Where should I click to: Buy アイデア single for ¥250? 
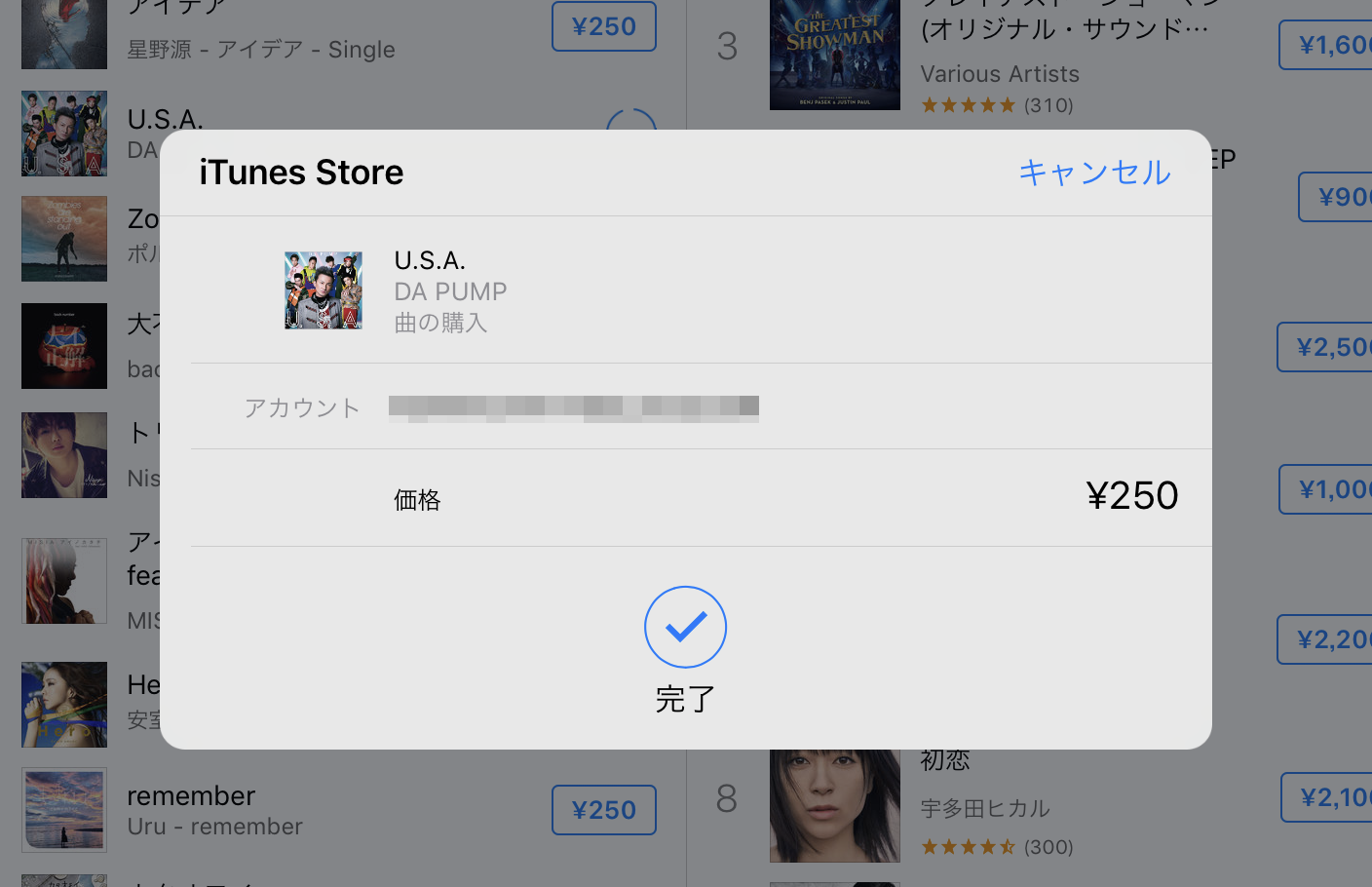604,26
